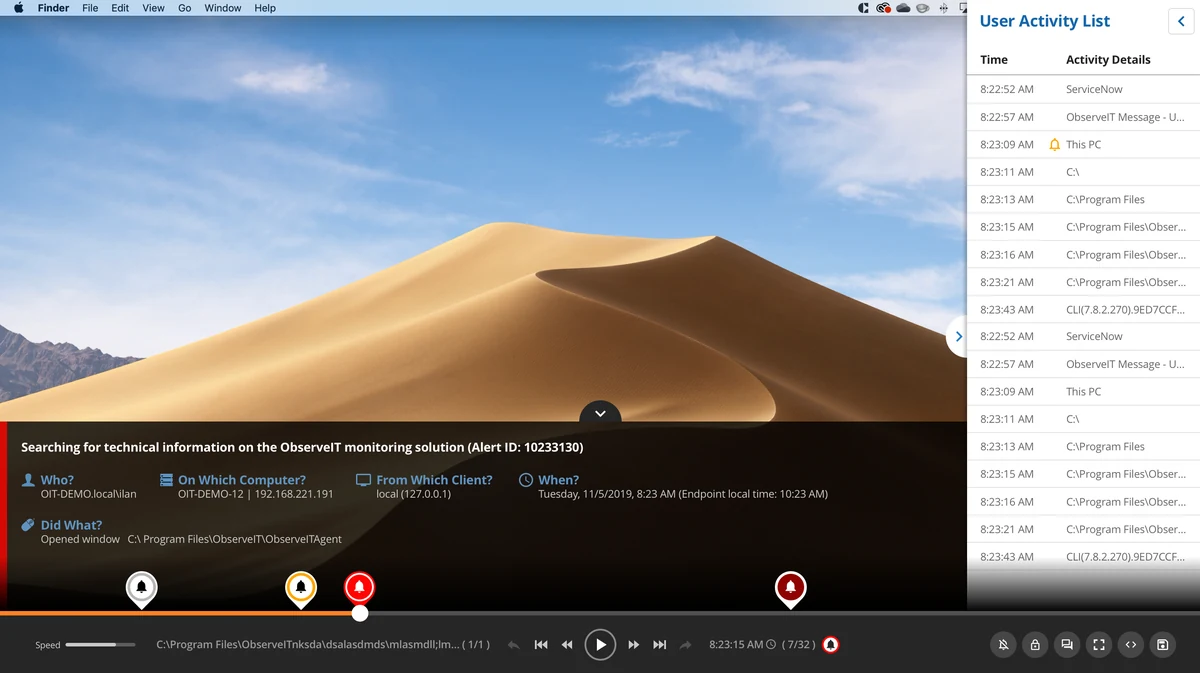Click the Tuesday, 11/5/2019 date text
Viewport: 1200px width, 673px height.
683,494
